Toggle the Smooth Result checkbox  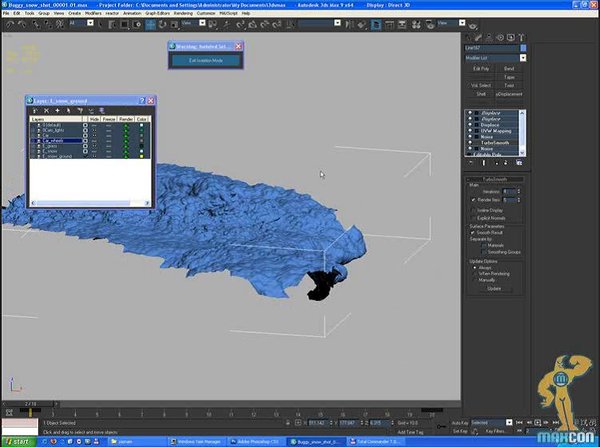click(473, 233)
